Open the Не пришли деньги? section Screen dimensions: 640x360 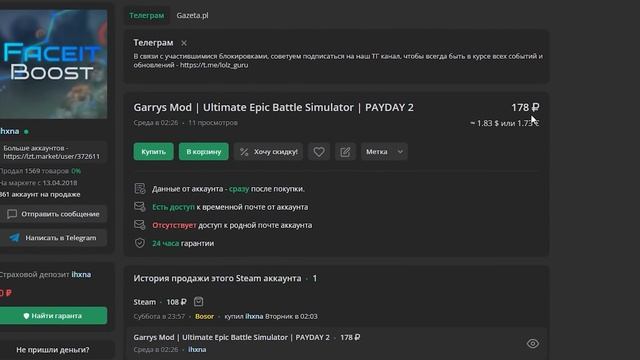coord(53,350)
